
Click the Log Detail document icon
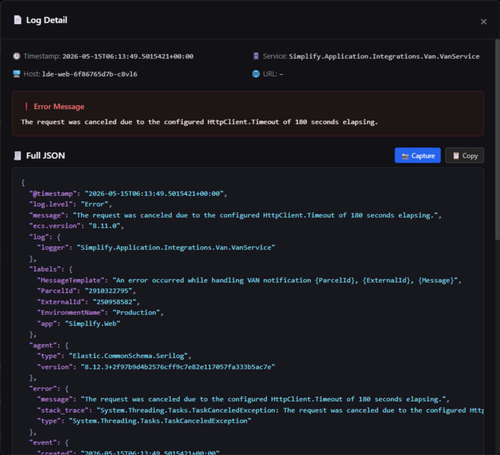click(x=17, y=20)
